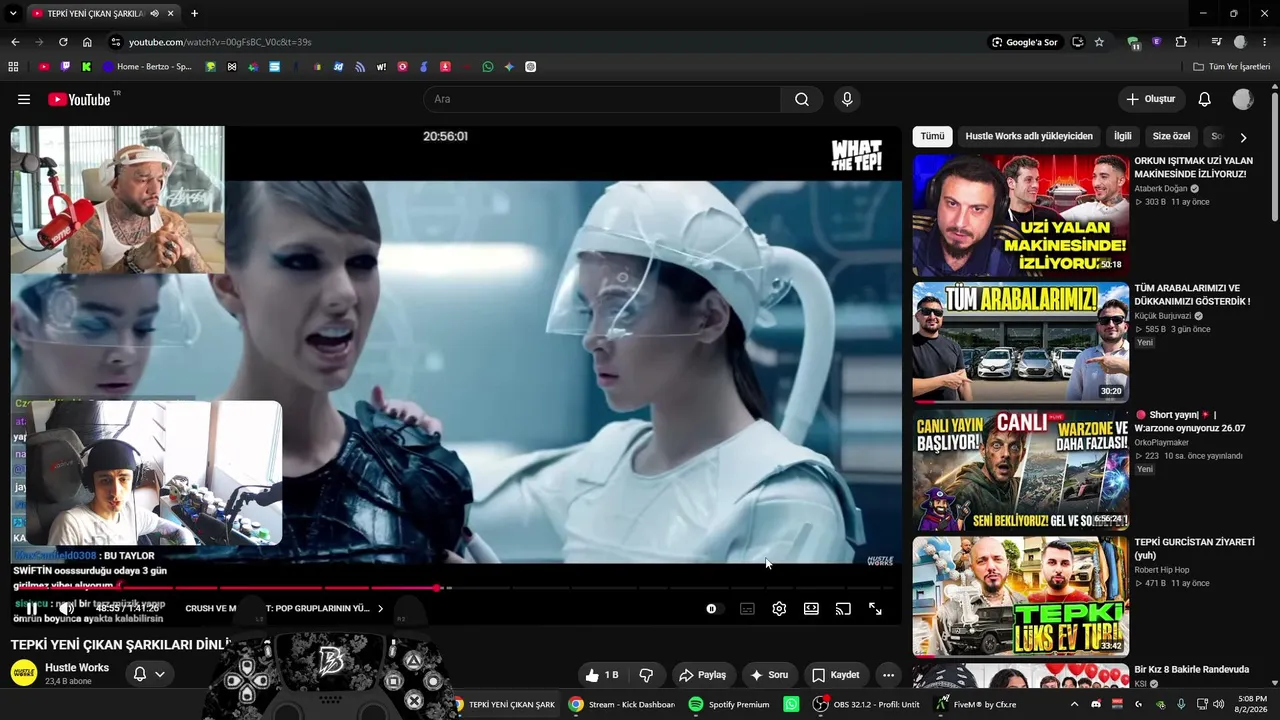Open the Kick bookmark icon
This screenshot has width=1280, height=720.
point(87,67)
